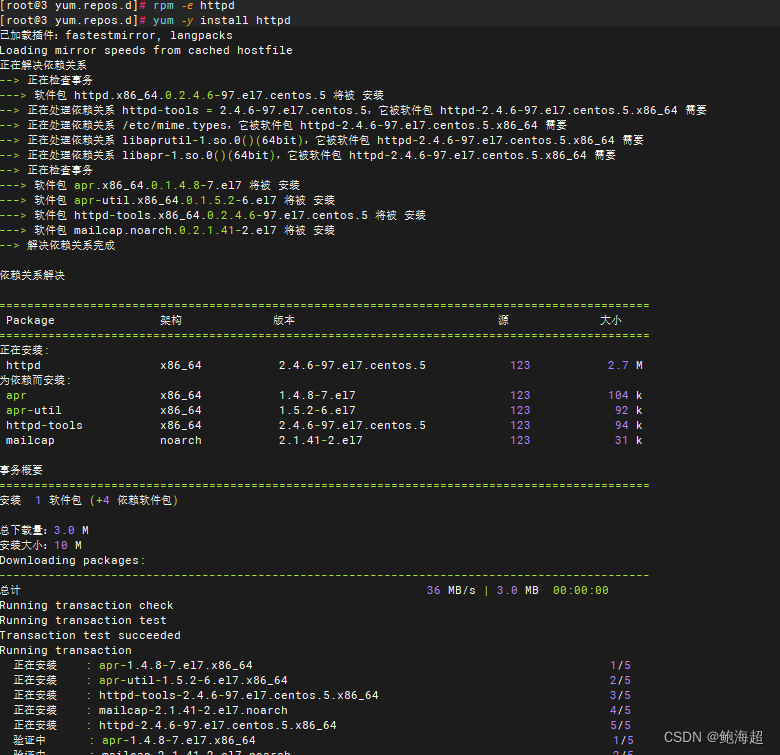780x755 pixels.
Task: Click the '3/5' install progress counter
Action: click(620, 695)
